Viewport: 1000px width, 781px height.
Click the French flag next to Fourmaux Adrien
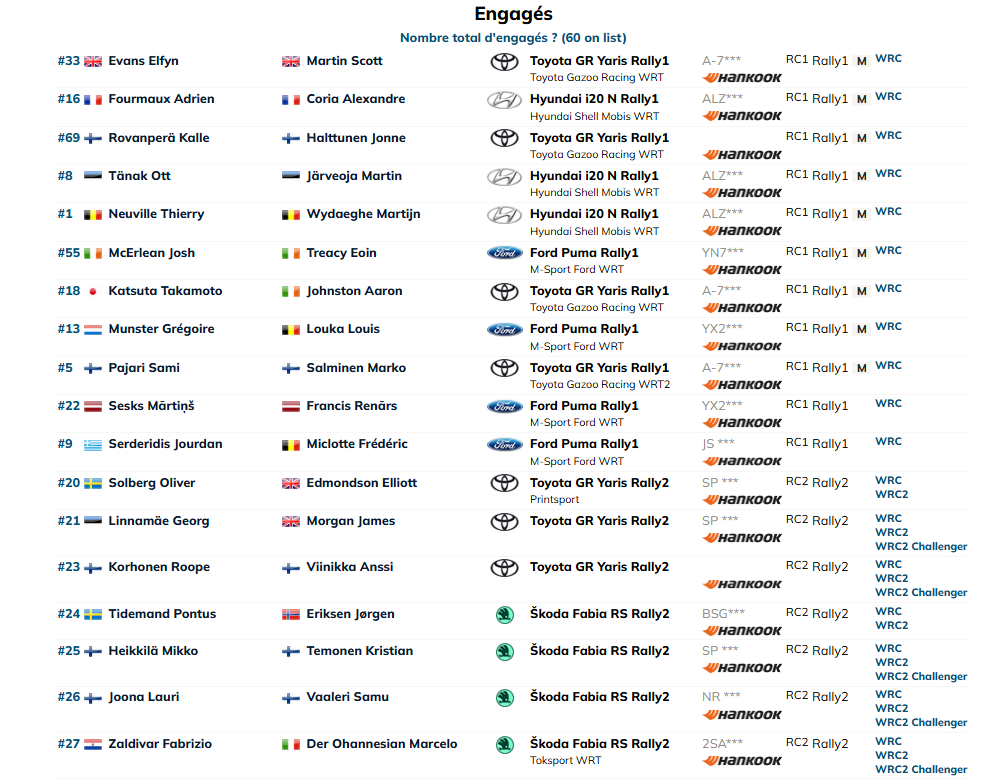(x=93, y=100)
